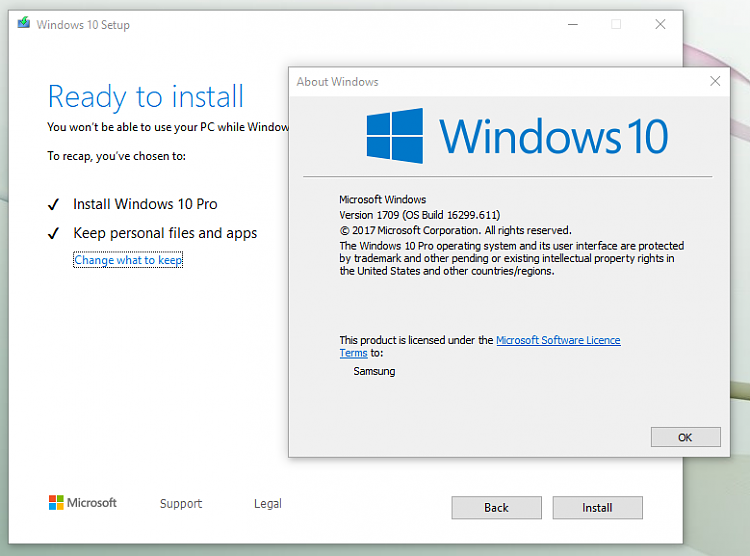This screenshot has width=750, height=556.
Task: Click the Install button in Windows 10 Setup
Action: click(x=597, y=507)
